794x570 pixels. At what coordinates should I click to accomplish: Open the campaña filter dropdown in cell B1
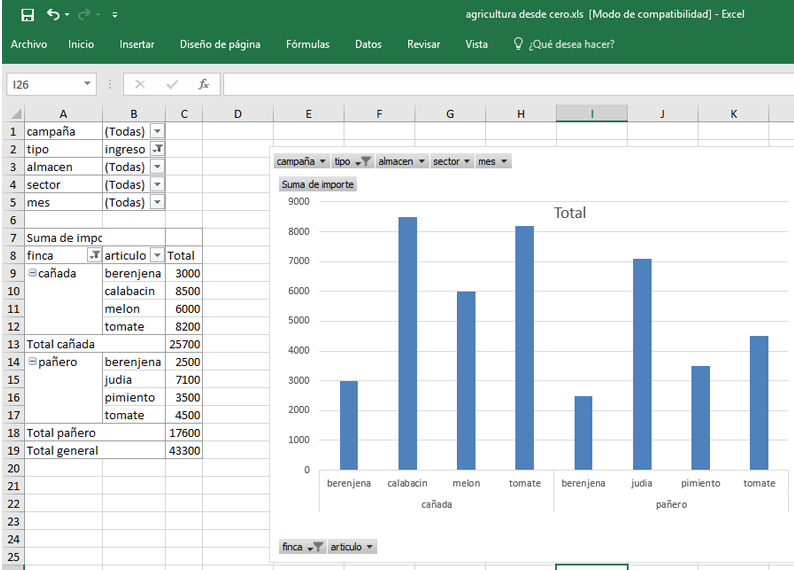pos(157,131)
